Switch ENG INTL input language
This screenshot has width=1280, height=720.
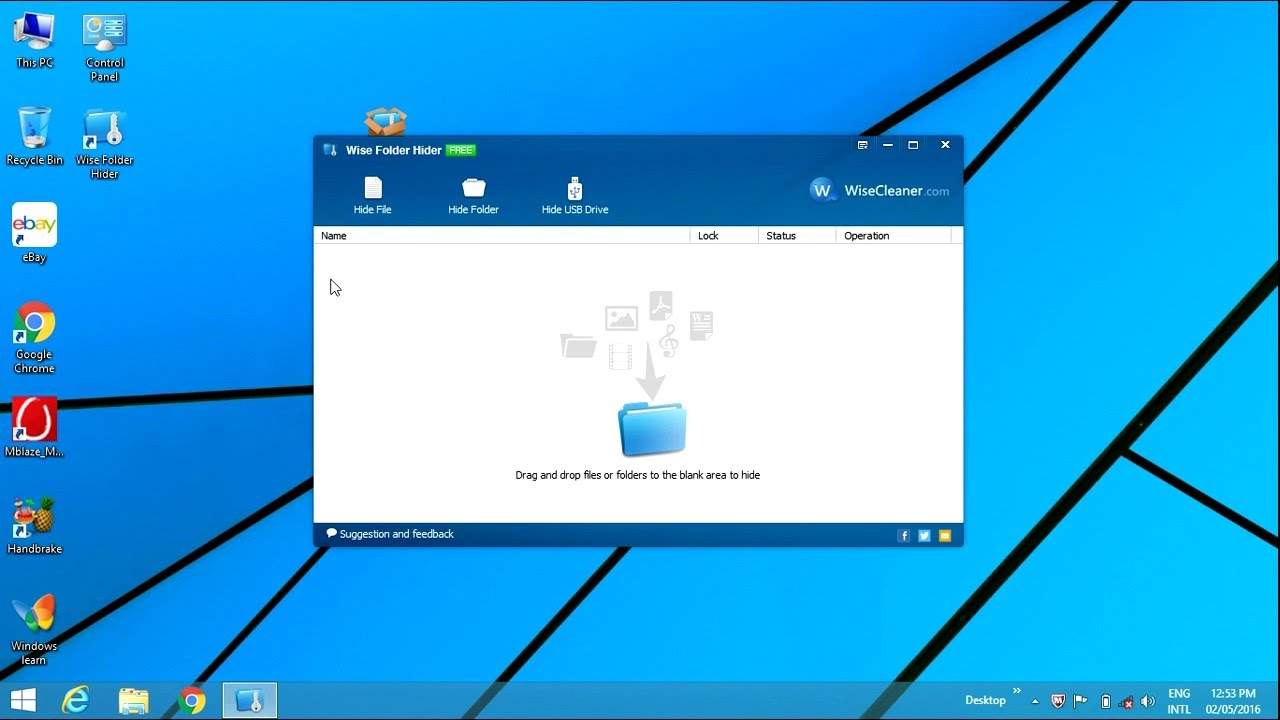[1179, 701]
